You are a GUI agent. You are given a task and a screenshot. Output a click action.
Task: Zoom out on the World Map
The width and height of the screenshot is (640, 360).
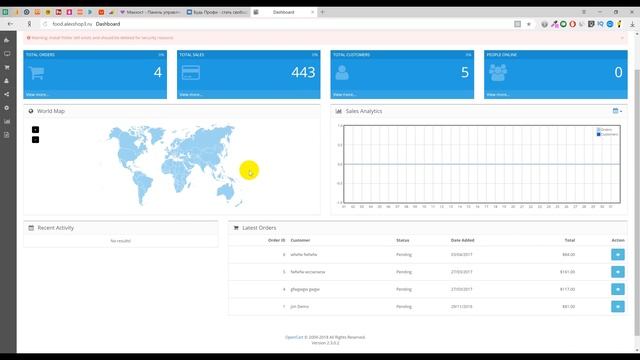point(36,140)
